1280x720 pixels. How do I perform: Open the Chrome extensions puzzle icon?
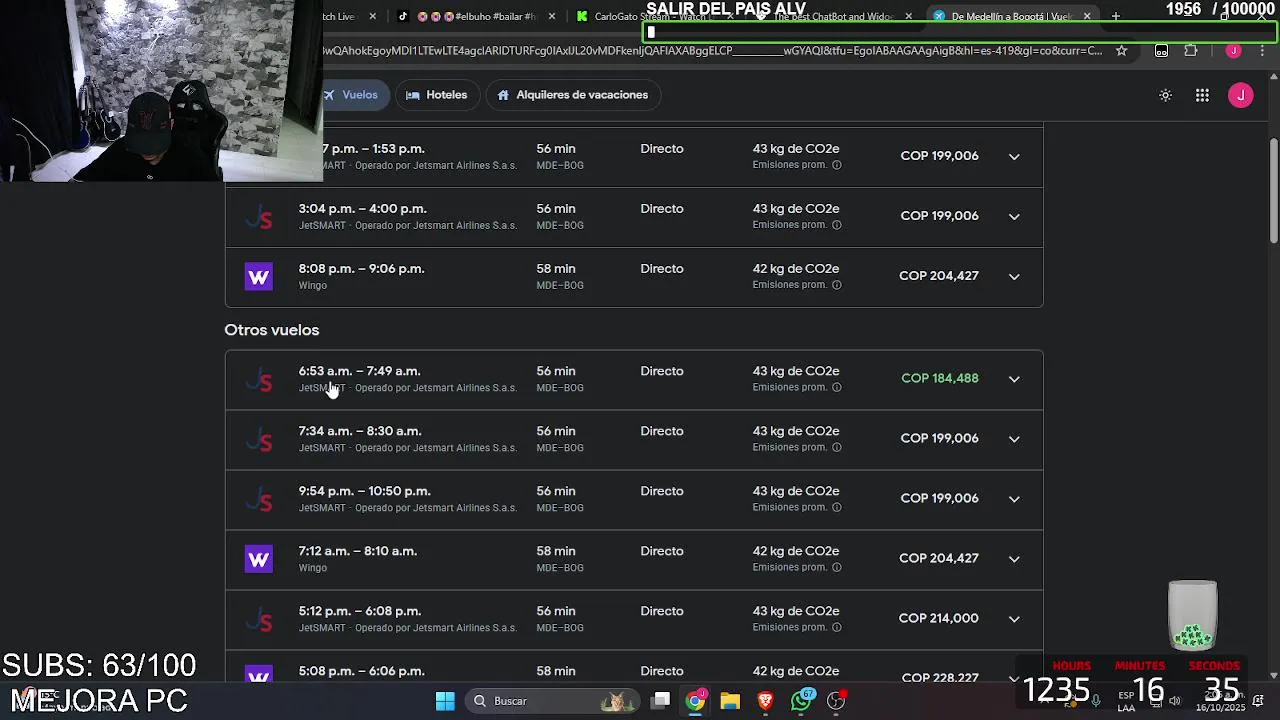point(1190,50)
